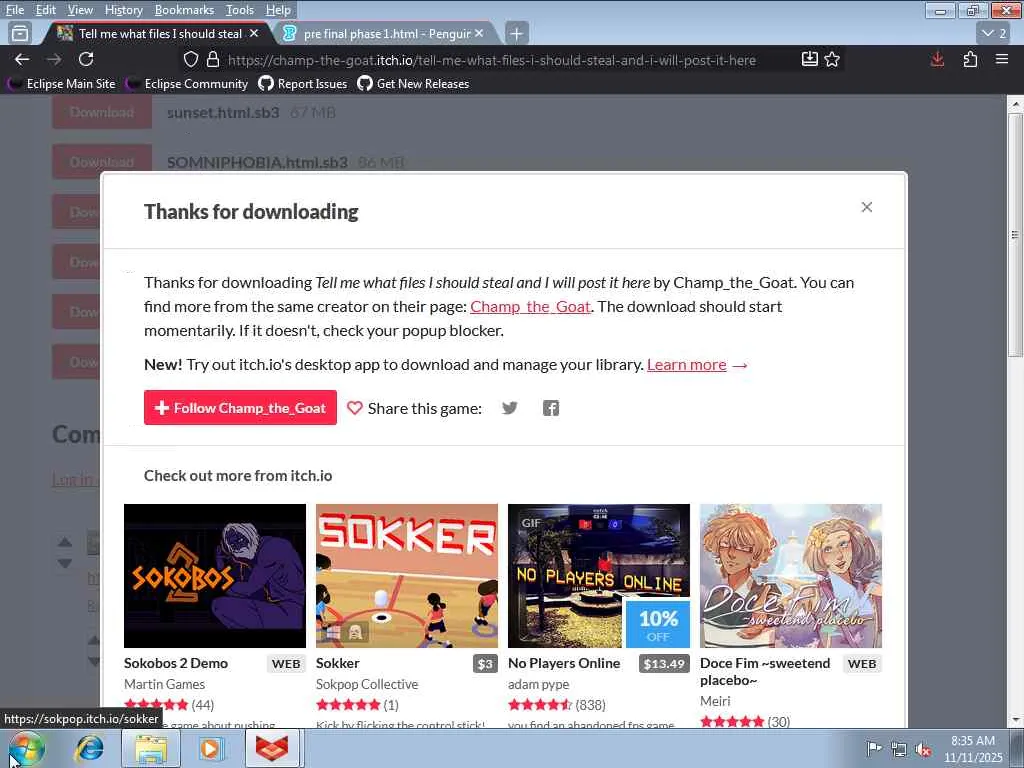Image resolution: width=1024 pixels, height=768 pixels.
Task: Open adam pype author link
Action: point(539,684)
